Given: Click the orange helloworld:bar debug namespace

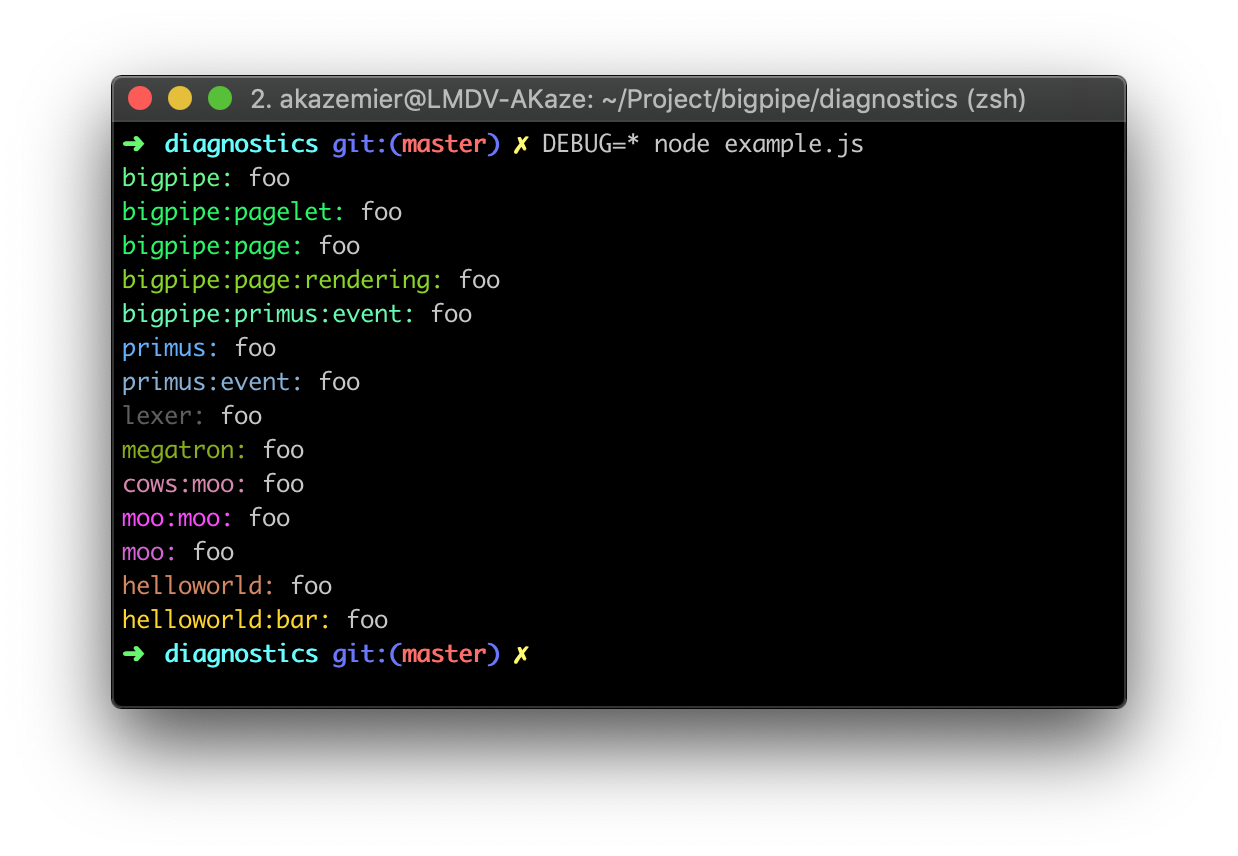Looking at the screenshot, I should coord(222,619).
